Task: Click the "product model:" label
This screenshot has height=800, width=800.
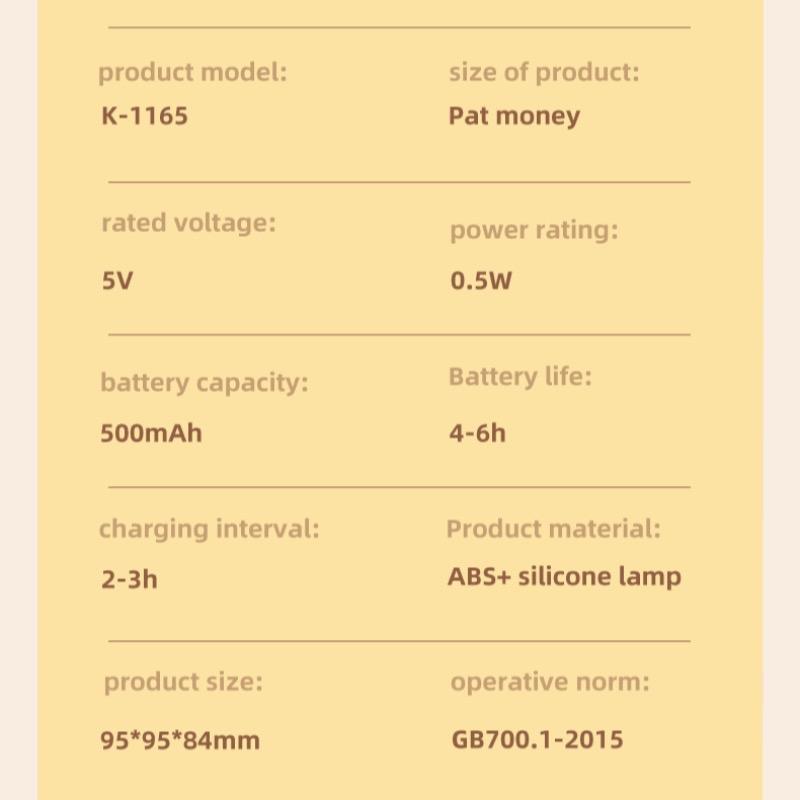Action: (x=192, y=73)
